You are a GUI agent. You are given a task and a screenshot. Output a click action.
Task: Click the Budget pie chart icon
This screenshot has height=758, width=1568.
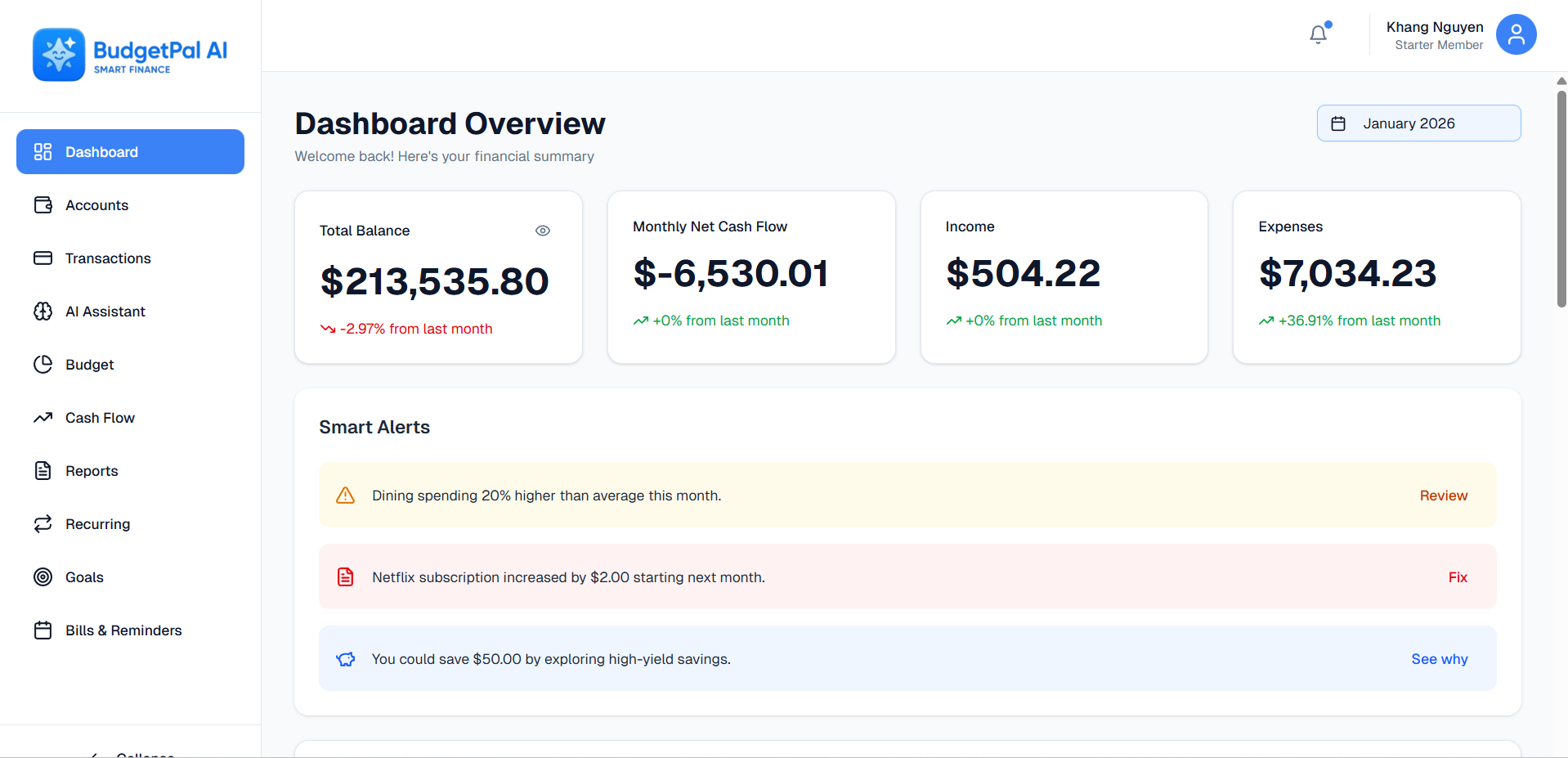point(43,364)
